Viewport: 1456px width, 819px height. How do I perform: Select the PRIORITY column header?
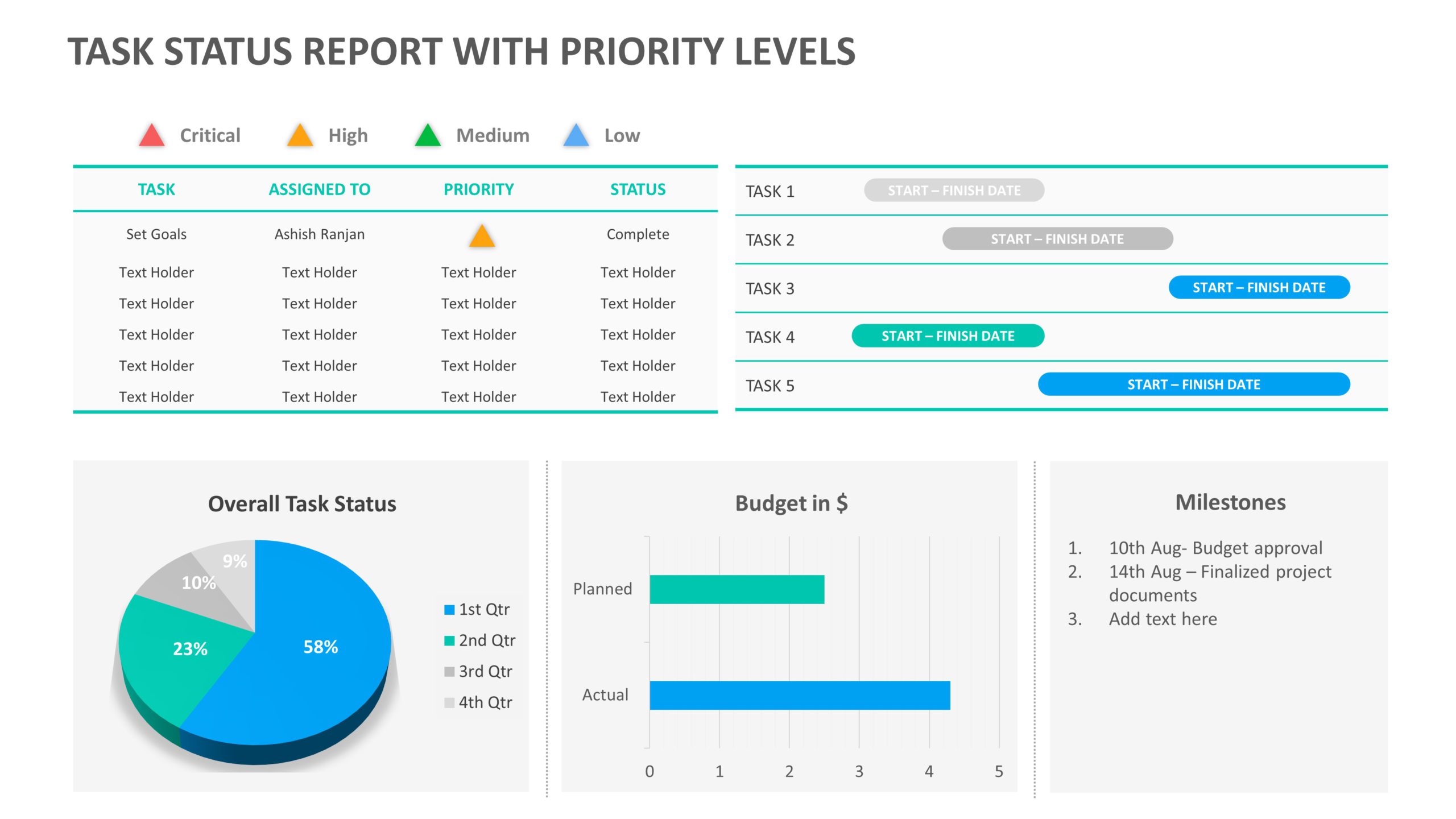479,189
